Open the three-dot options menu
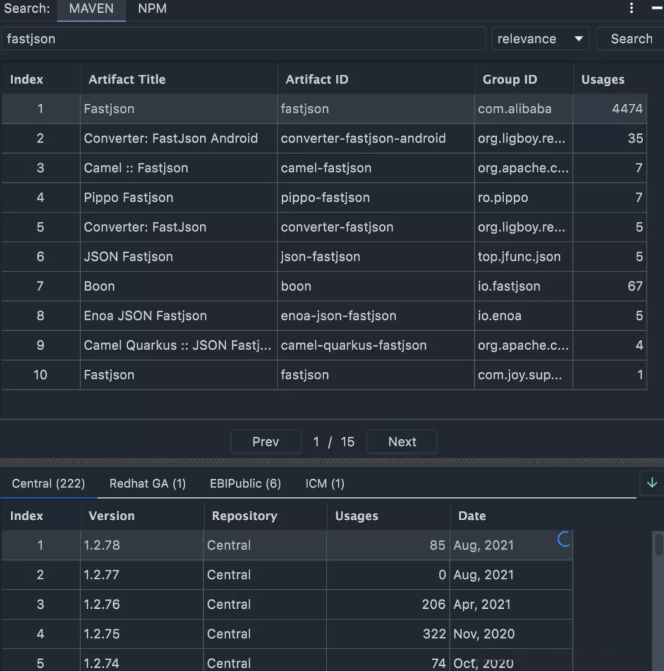 [631, 9]
